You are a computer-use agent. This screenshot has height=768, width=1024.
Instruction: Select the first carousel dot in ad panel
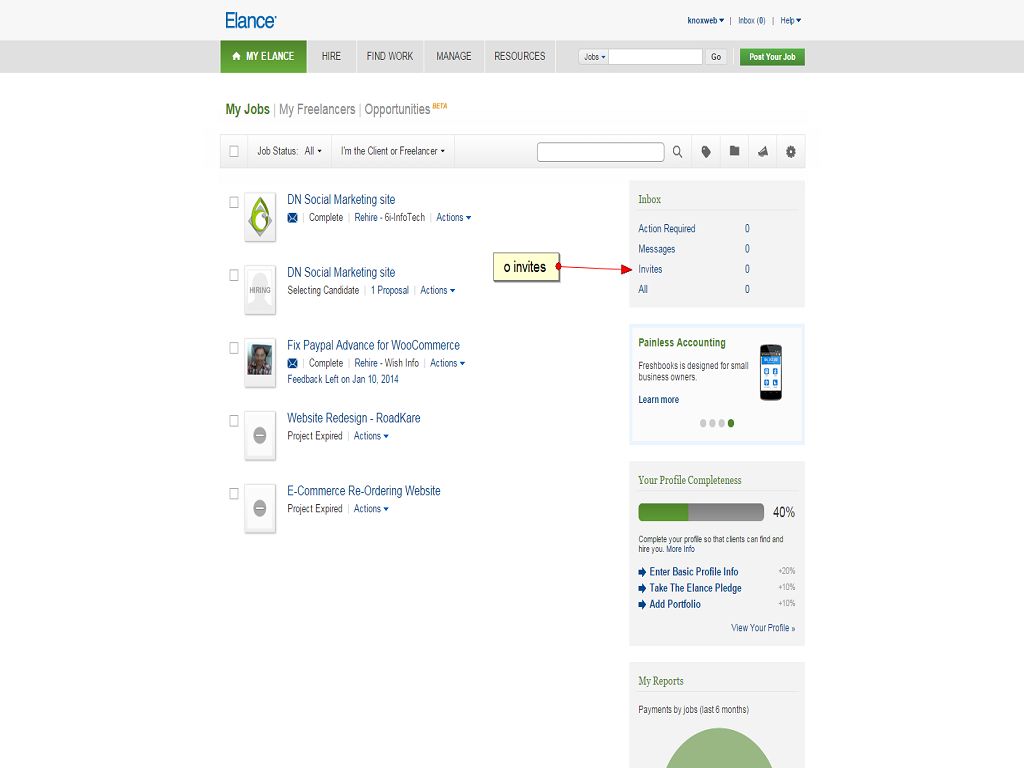pyautogui.click(x=703, y=423)
